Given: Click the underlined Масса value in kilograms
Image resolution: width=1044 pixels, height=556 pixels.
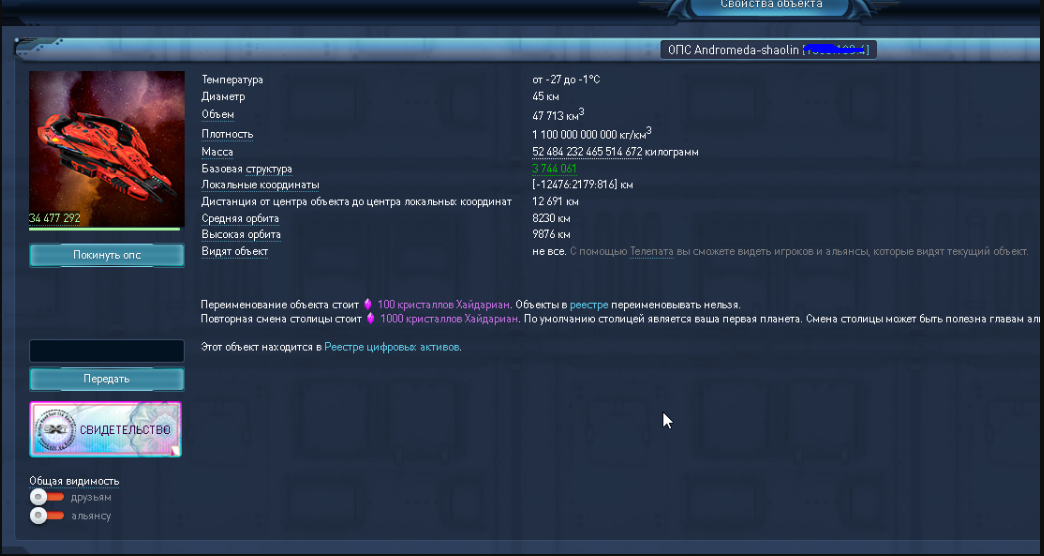Looking at the screenshot, I should [587, 152].
